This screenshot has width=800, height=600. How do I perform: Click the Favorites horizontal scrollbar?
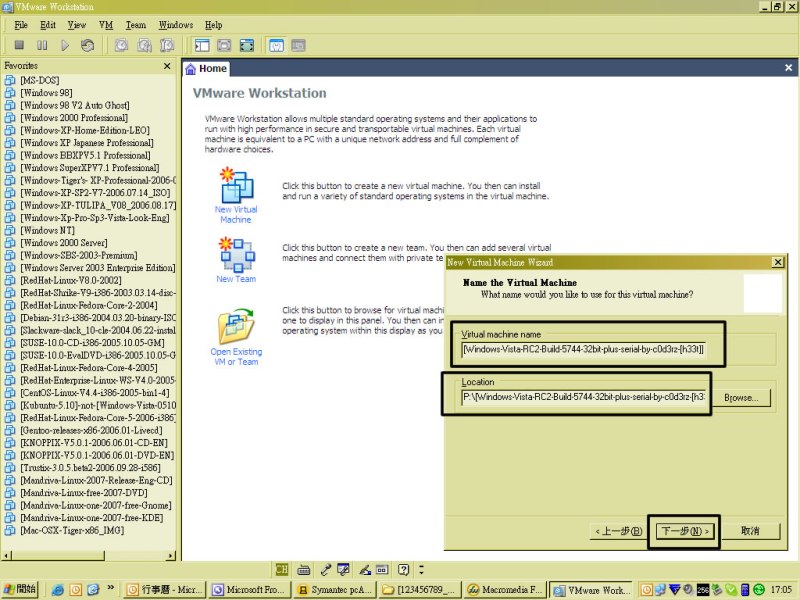(x=89, y=555)
